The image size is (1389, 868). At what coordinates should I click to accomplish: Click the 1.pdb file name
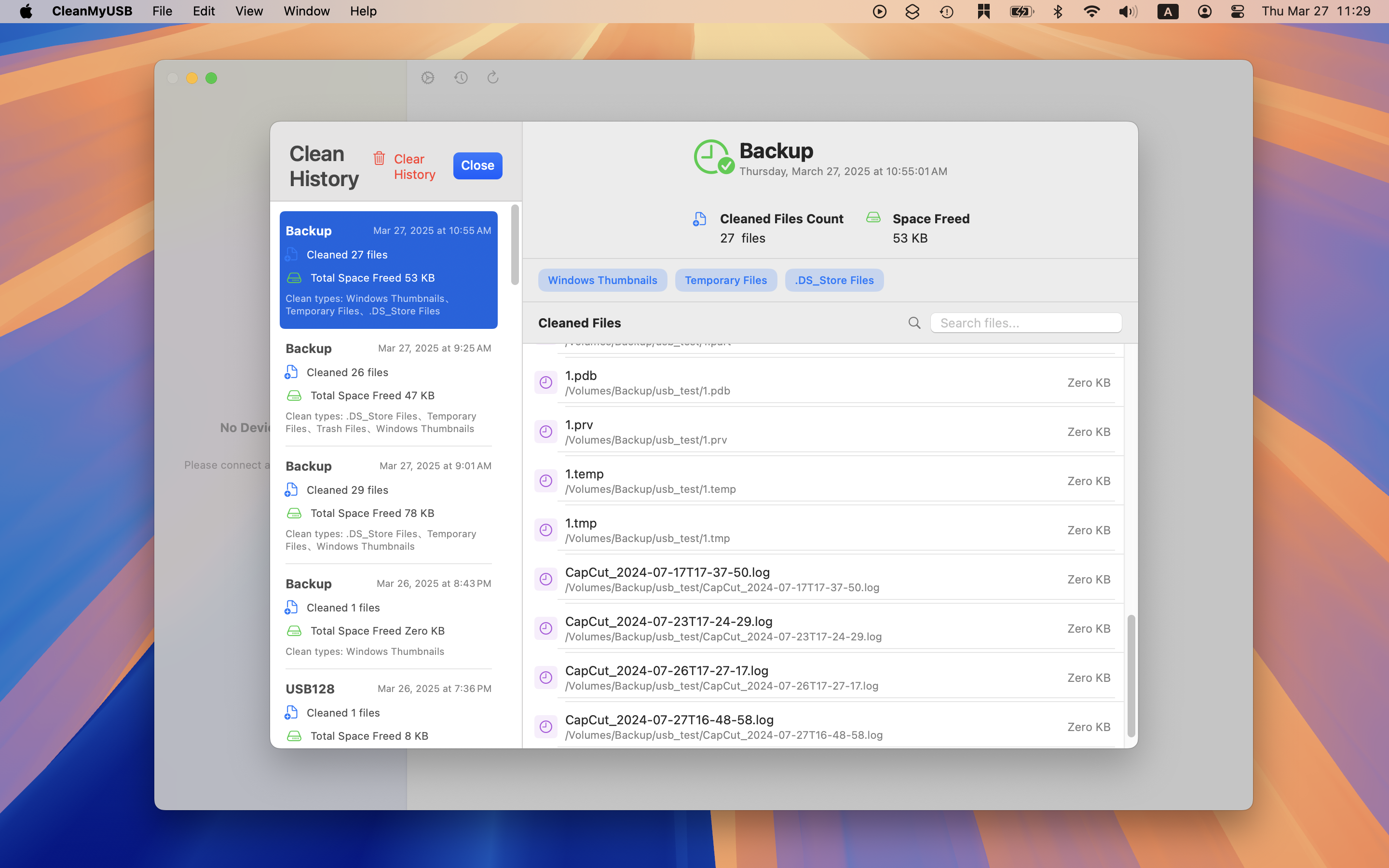click(x=581, y=376)
